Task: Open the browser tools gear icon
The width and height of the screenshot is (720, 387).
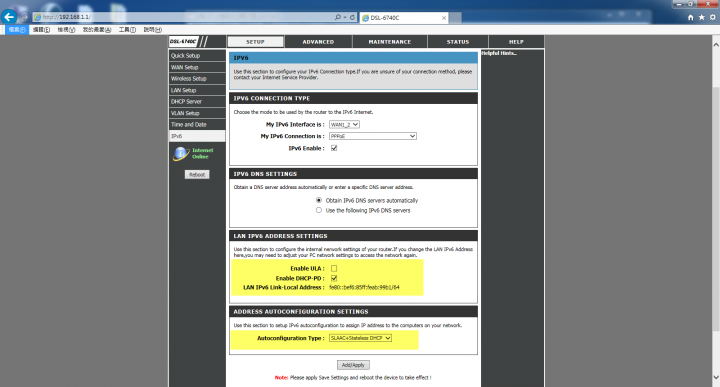Action: click(713, 17)
